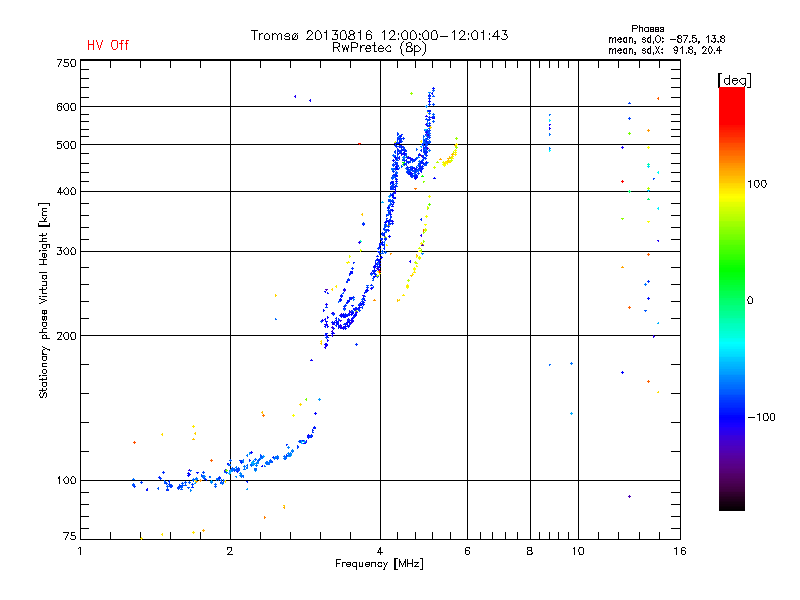
Task: Click the red 'HV Off' label
Action: (x=108, y=45)
